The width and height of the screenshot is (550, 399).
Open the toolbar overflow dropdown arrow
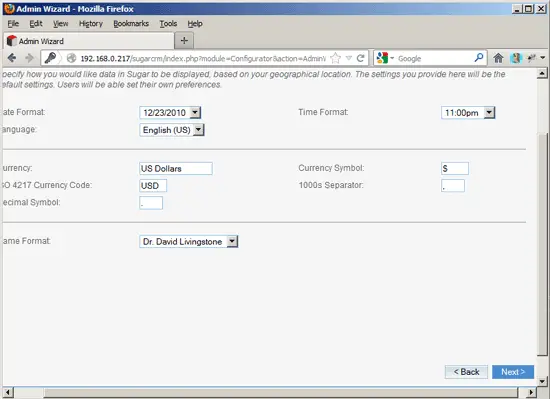coord(543,58)
